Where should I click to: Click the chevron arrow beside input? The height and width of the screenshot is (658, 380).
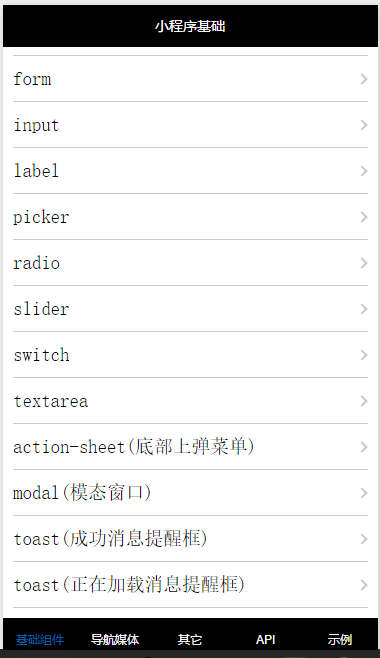pyautogui.click(x=364, y=125)
